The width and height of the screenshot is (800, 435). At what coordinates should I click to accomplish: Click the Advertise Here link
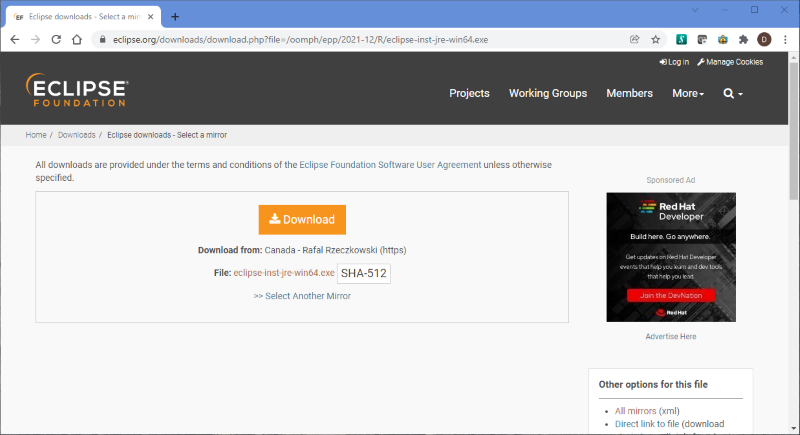671,337
